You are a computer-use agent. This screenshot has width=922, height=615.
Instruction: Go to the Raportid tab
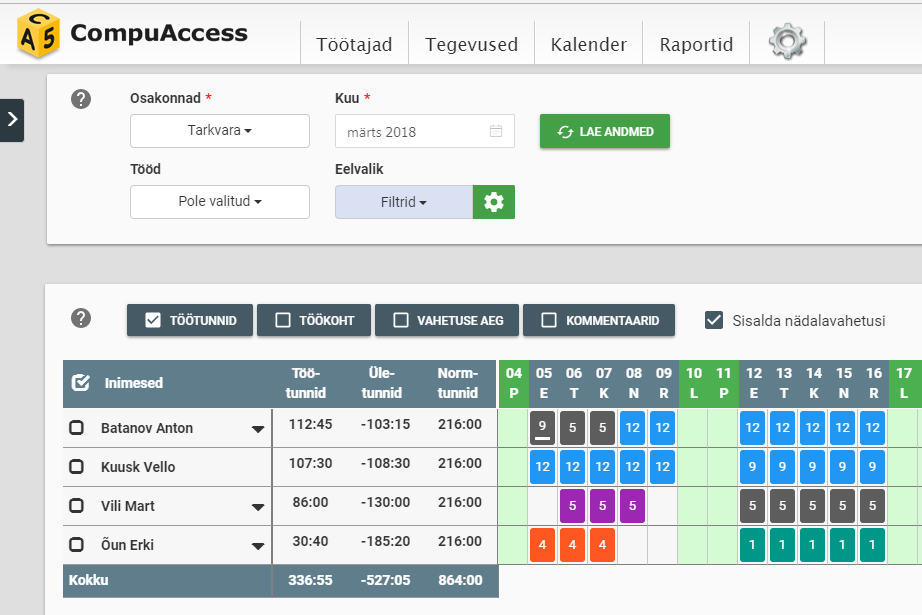pos(696,45)
